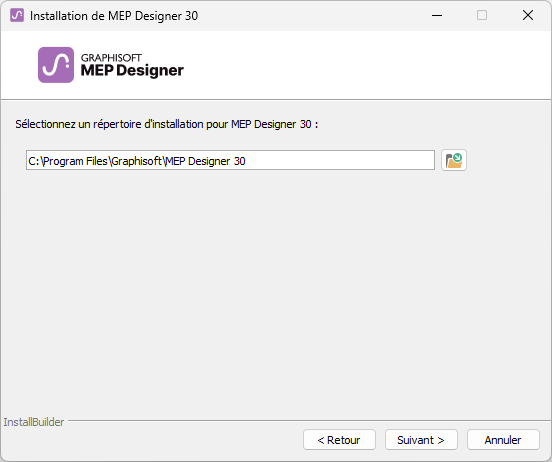Continue with the Suivant button
This screenshot has width=552, height=462.
[421, 439]
